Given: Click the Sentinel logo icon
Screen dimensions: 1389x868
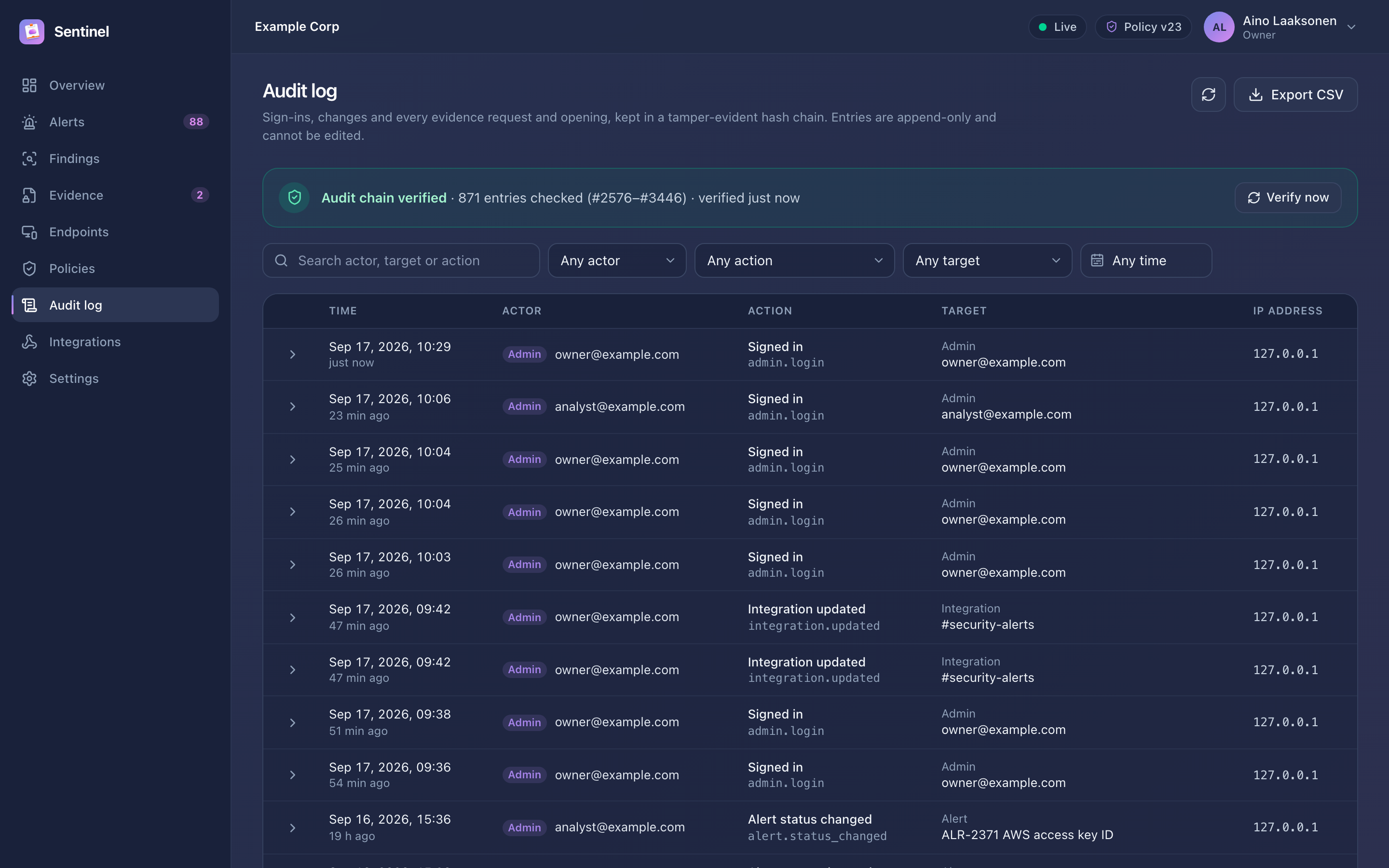Looking at the screenshot, I should [x=31, y=31].
